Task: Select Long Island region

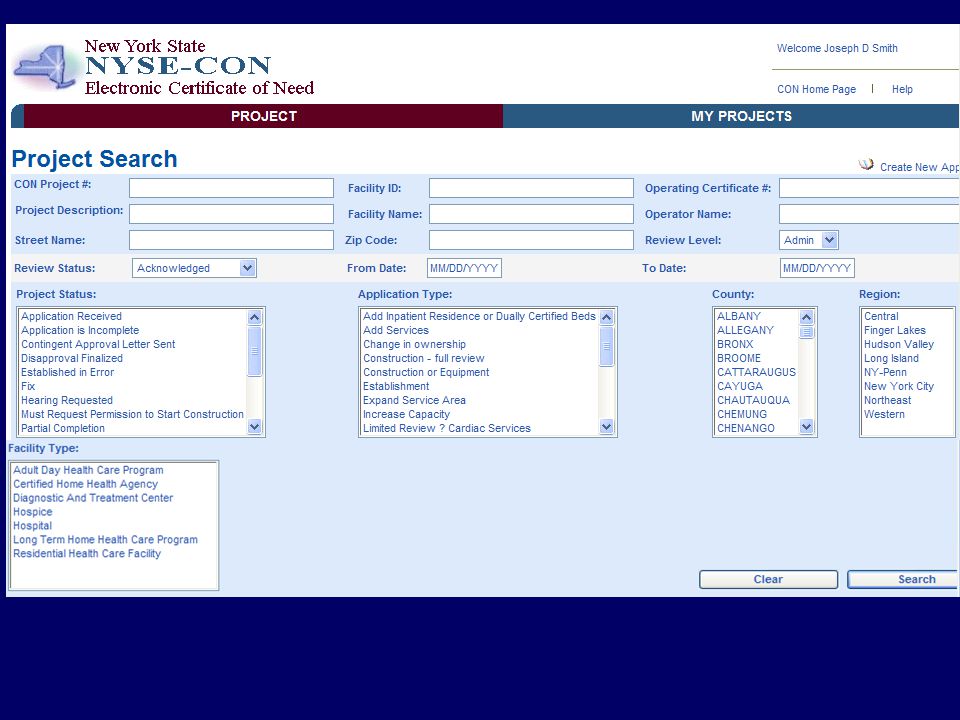Action: point(891,359)
